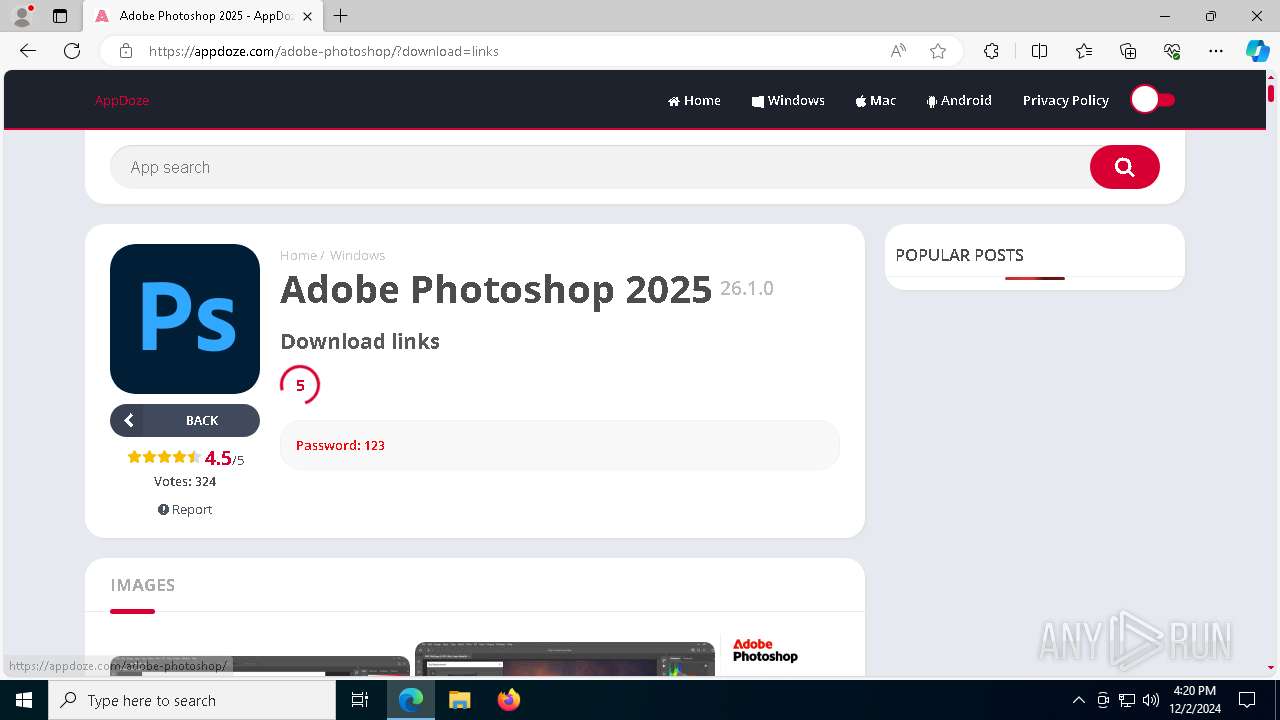The image size is (1280, 720).
Task: Click the Windows taskbar search box
Action: (192, 700)
